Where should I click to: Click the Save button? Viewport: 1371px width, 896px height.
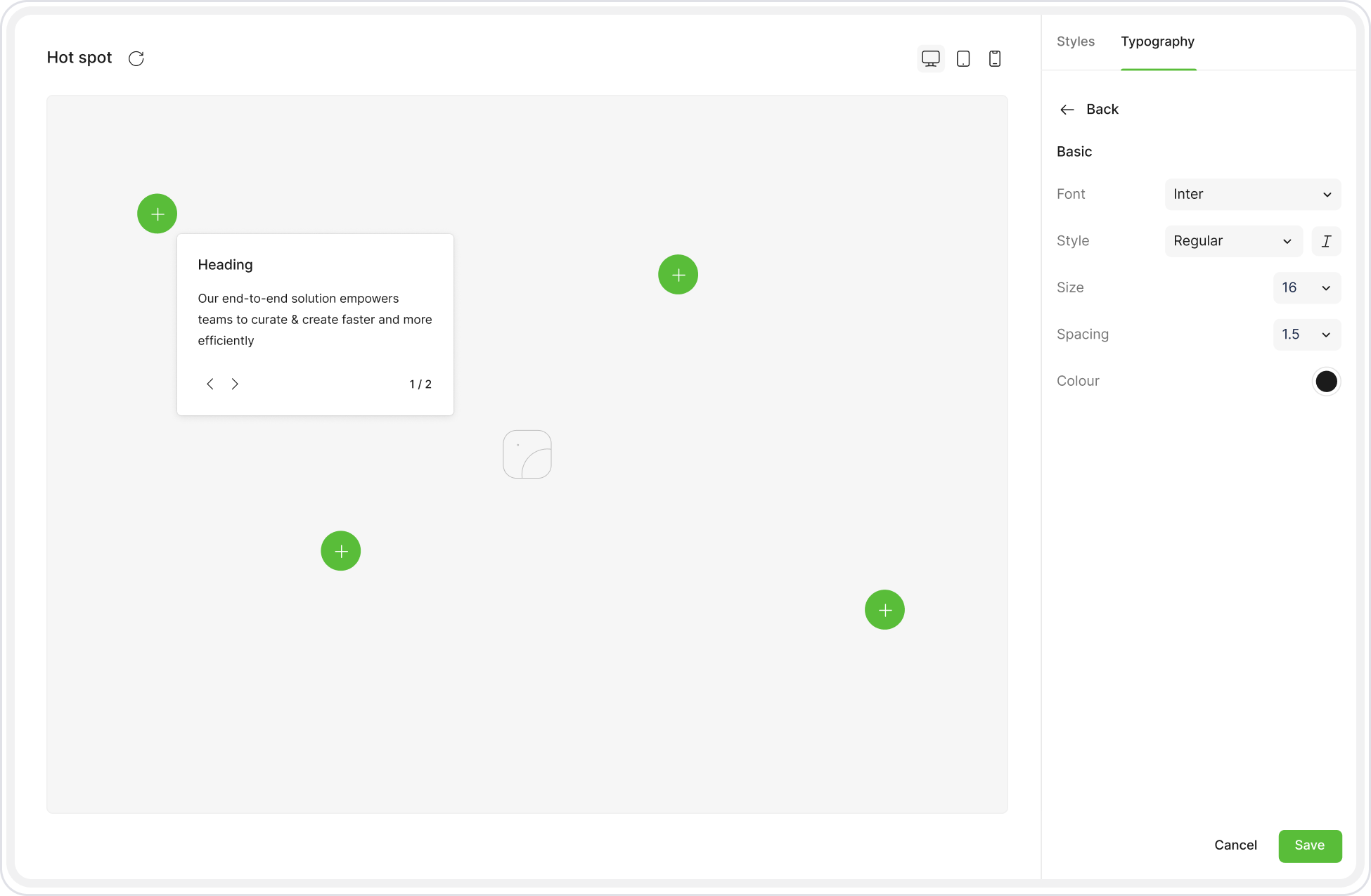pos(1309,845)
